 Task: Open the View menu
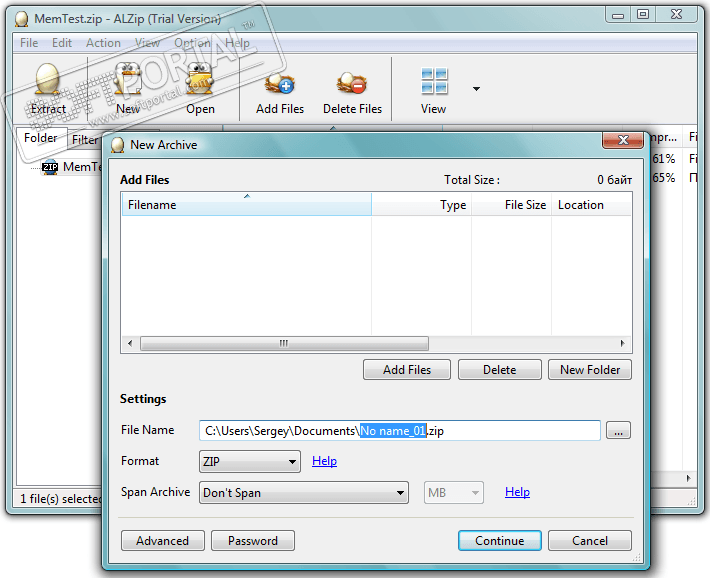pos(148,43)
